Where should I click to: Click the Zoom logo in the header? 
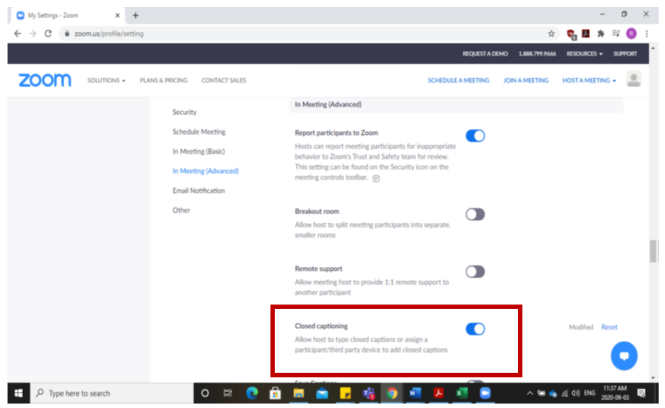click(x=45, y=80)
